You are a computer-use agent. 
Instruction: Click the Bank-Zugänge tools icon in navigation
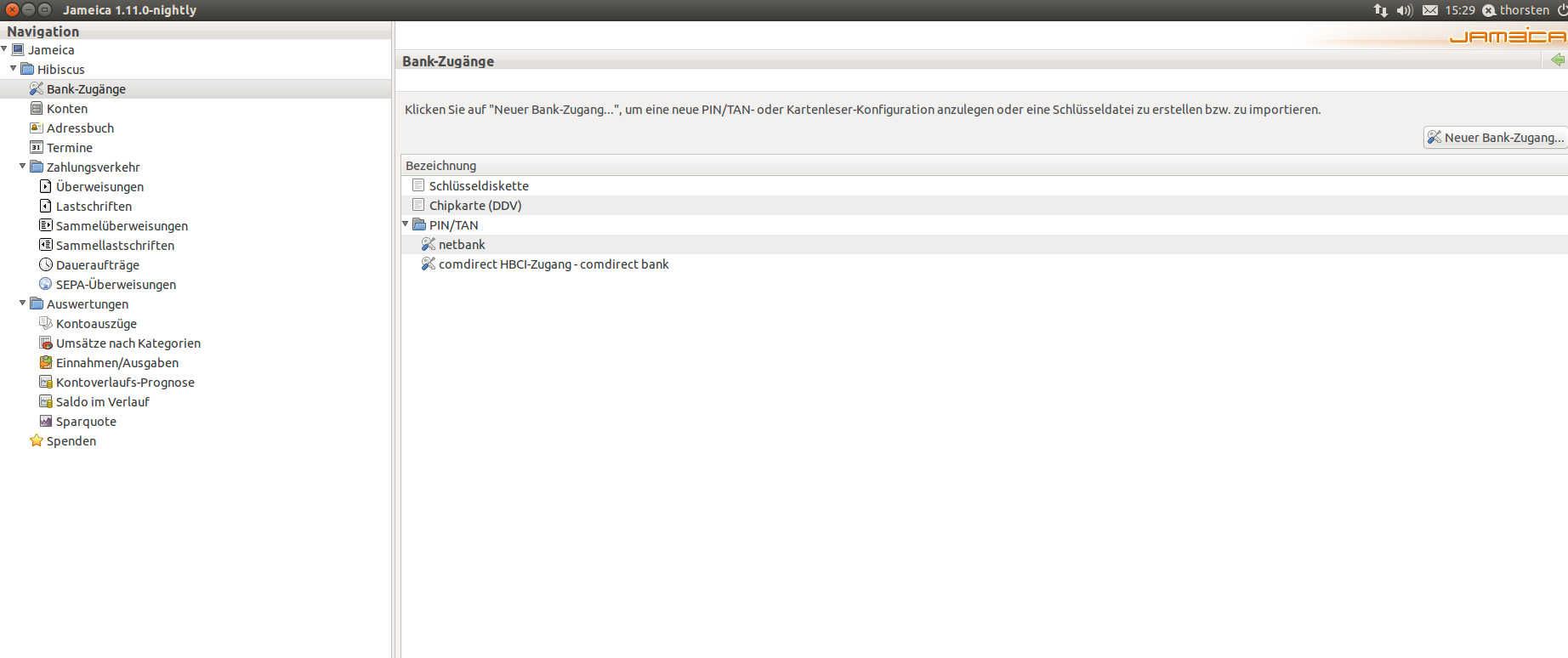[x=36, y=88]
